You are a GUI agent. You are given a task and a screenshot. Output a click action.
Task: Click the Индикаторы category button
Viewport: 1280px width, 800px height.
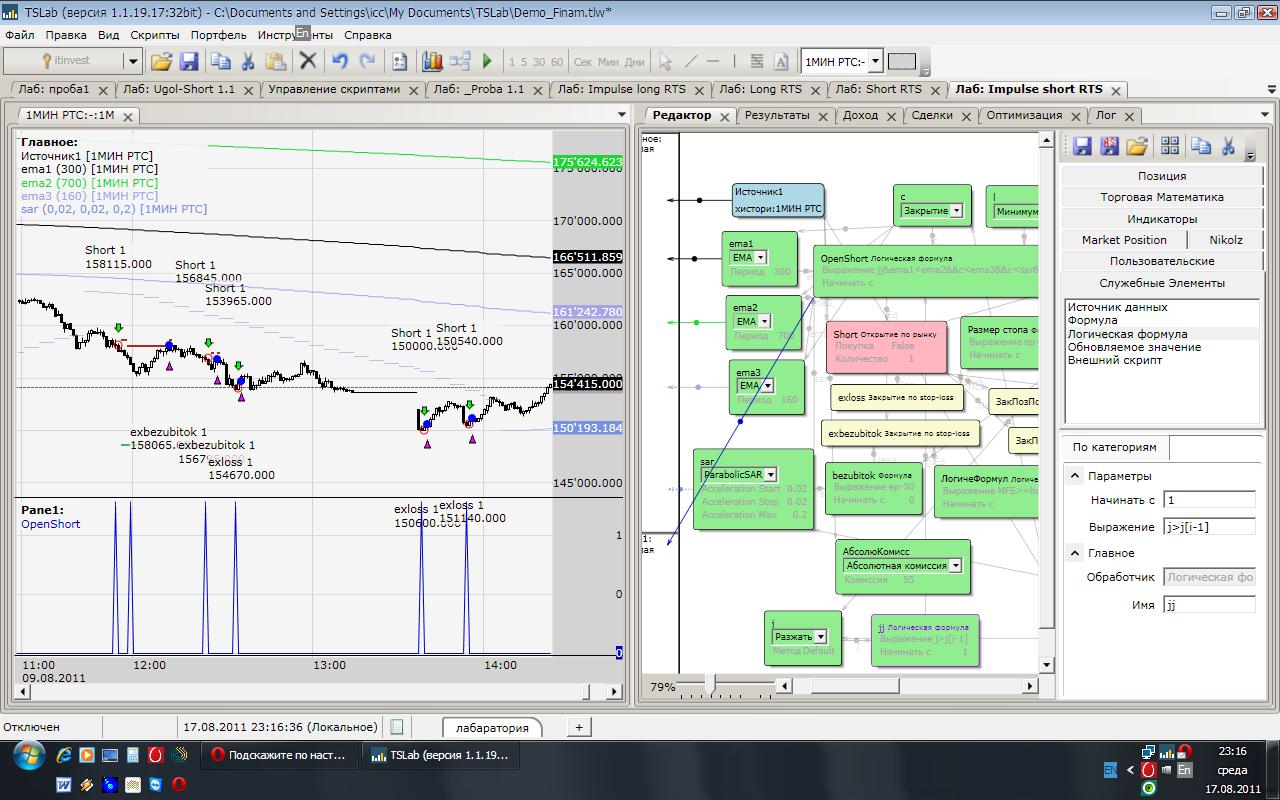pos(1161,218)
